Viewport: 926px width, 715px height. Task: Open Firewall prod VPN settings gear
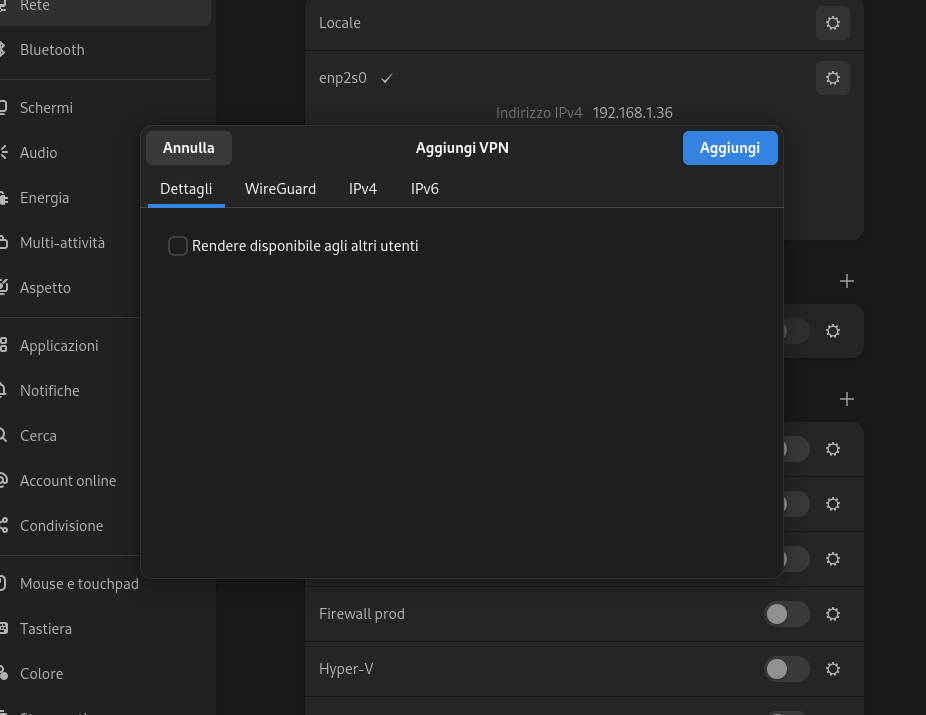click(832, 614)
